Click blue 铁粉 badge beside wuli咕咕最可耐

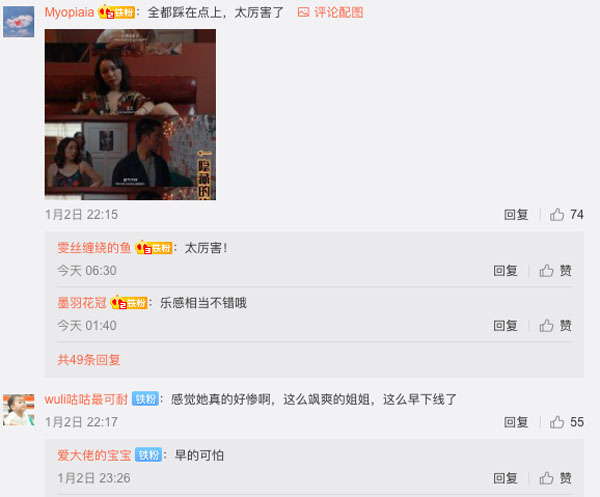(x=145, y=399)
